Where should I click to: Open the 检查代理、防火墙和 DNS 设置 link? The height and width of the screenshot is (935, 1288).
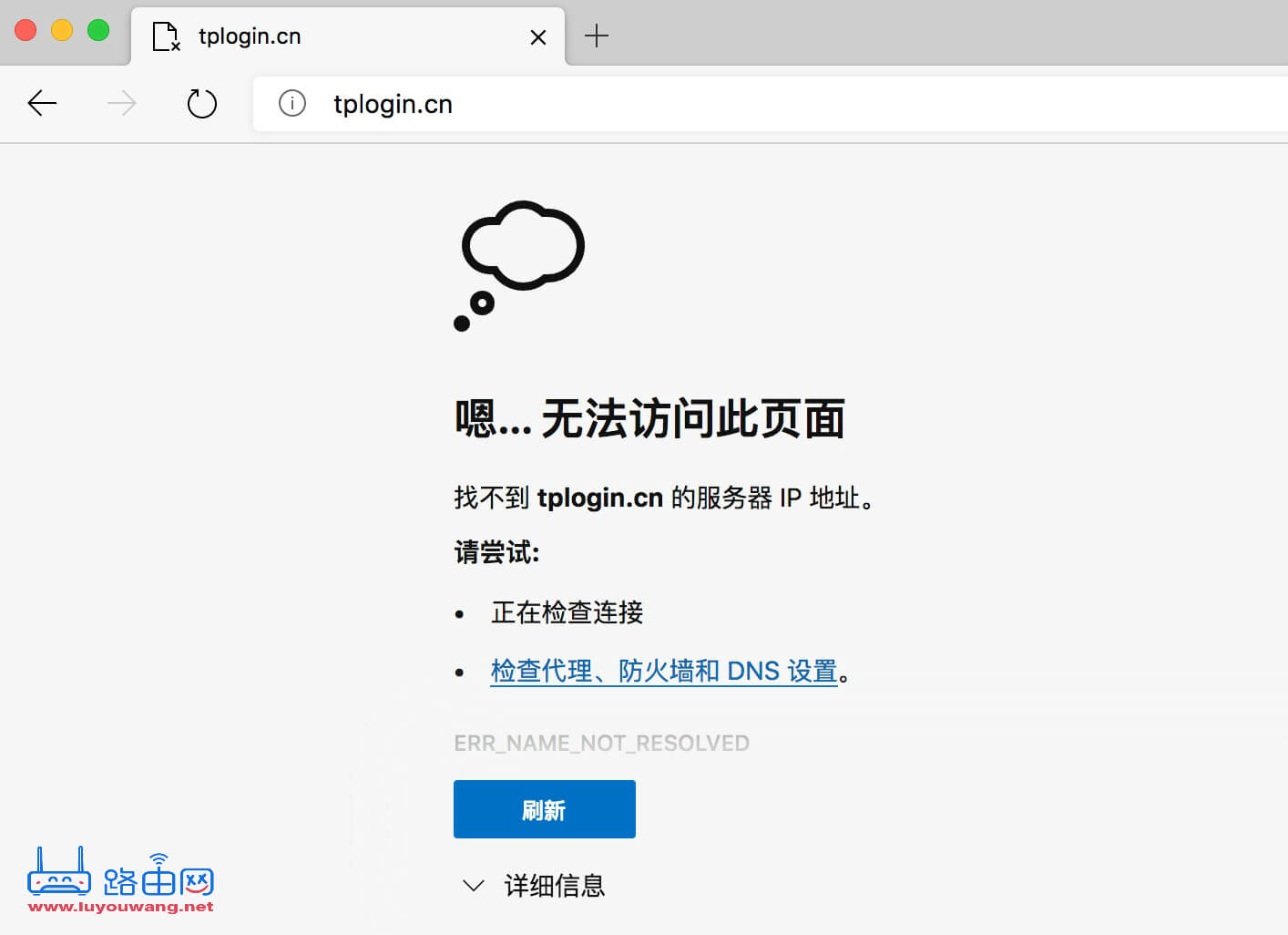coord(664,671)
